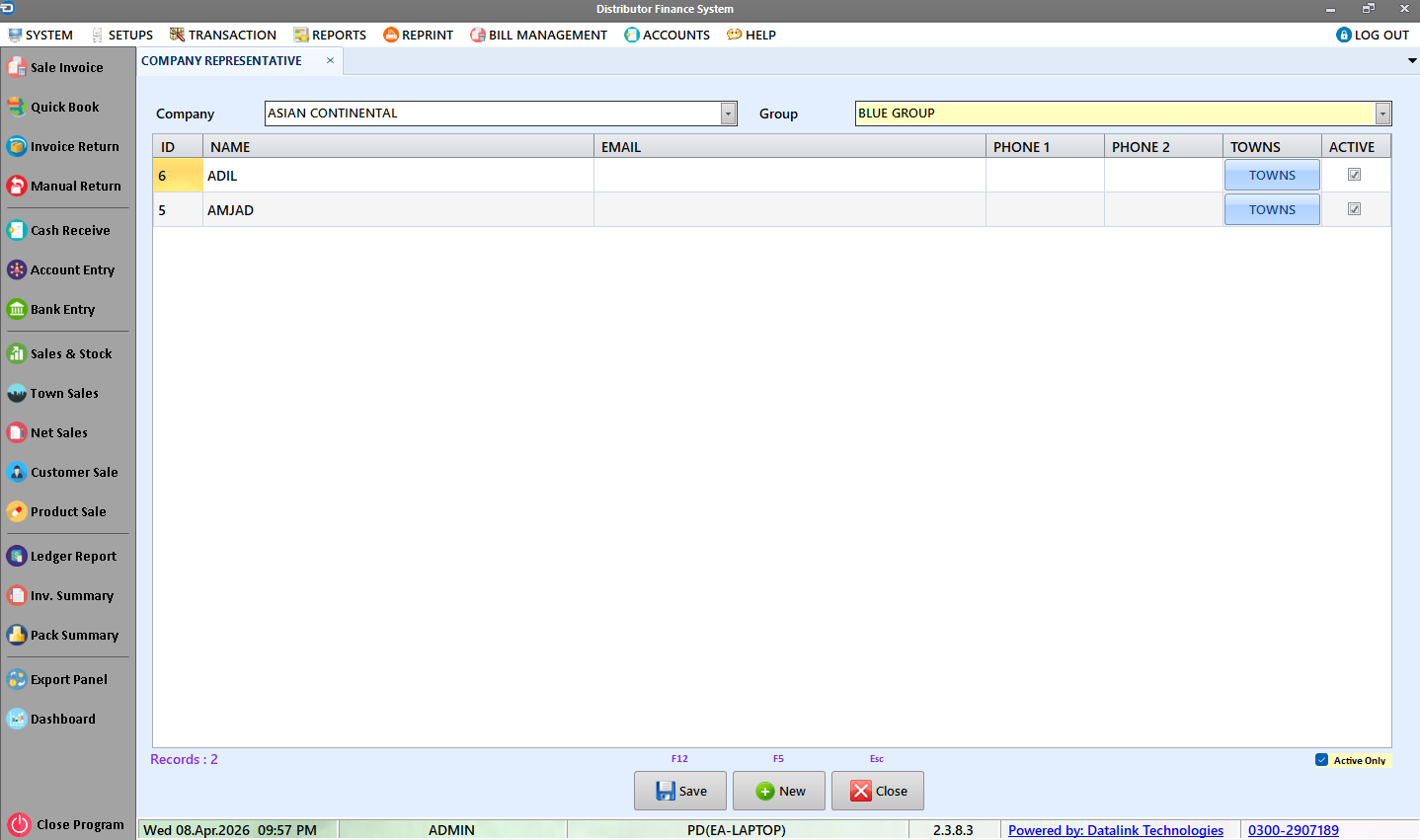Open the TRANSACTION menu
Screen dimensions: 1420x840
click(223, 35)
